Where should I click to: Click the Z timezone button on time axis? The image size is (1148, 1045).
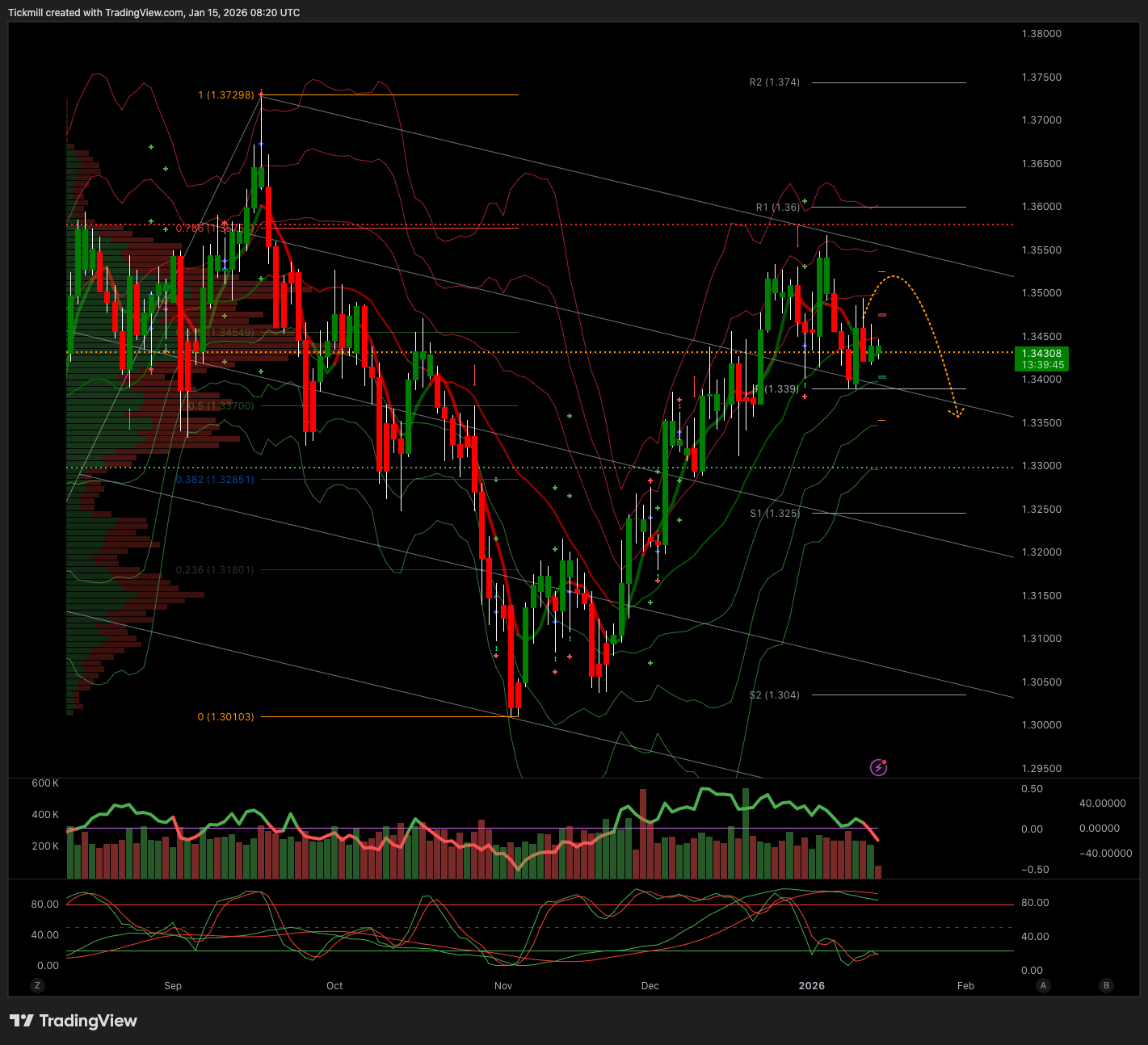(37, 985)
